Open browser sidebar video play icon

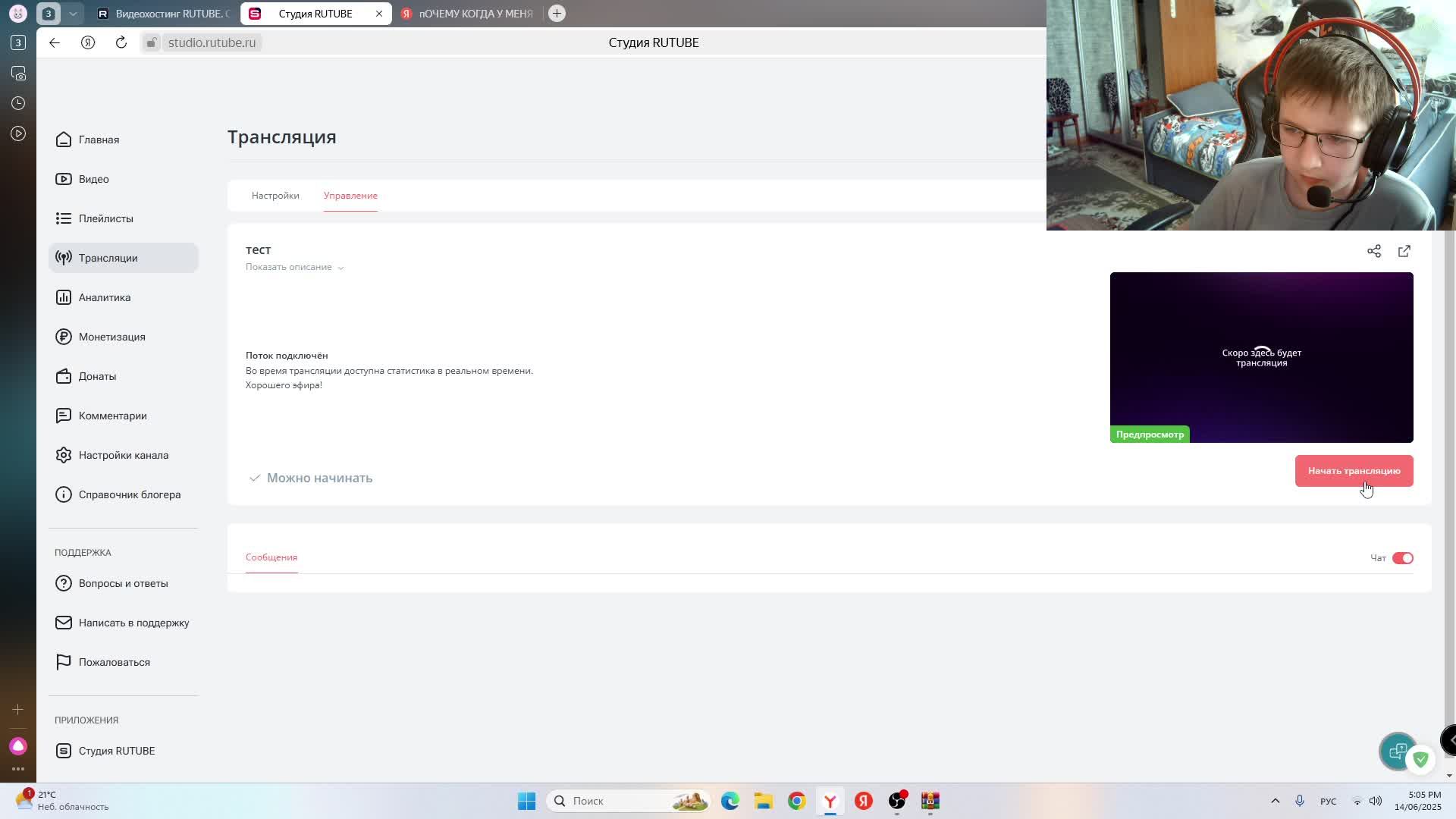click(x=18, y=133)
